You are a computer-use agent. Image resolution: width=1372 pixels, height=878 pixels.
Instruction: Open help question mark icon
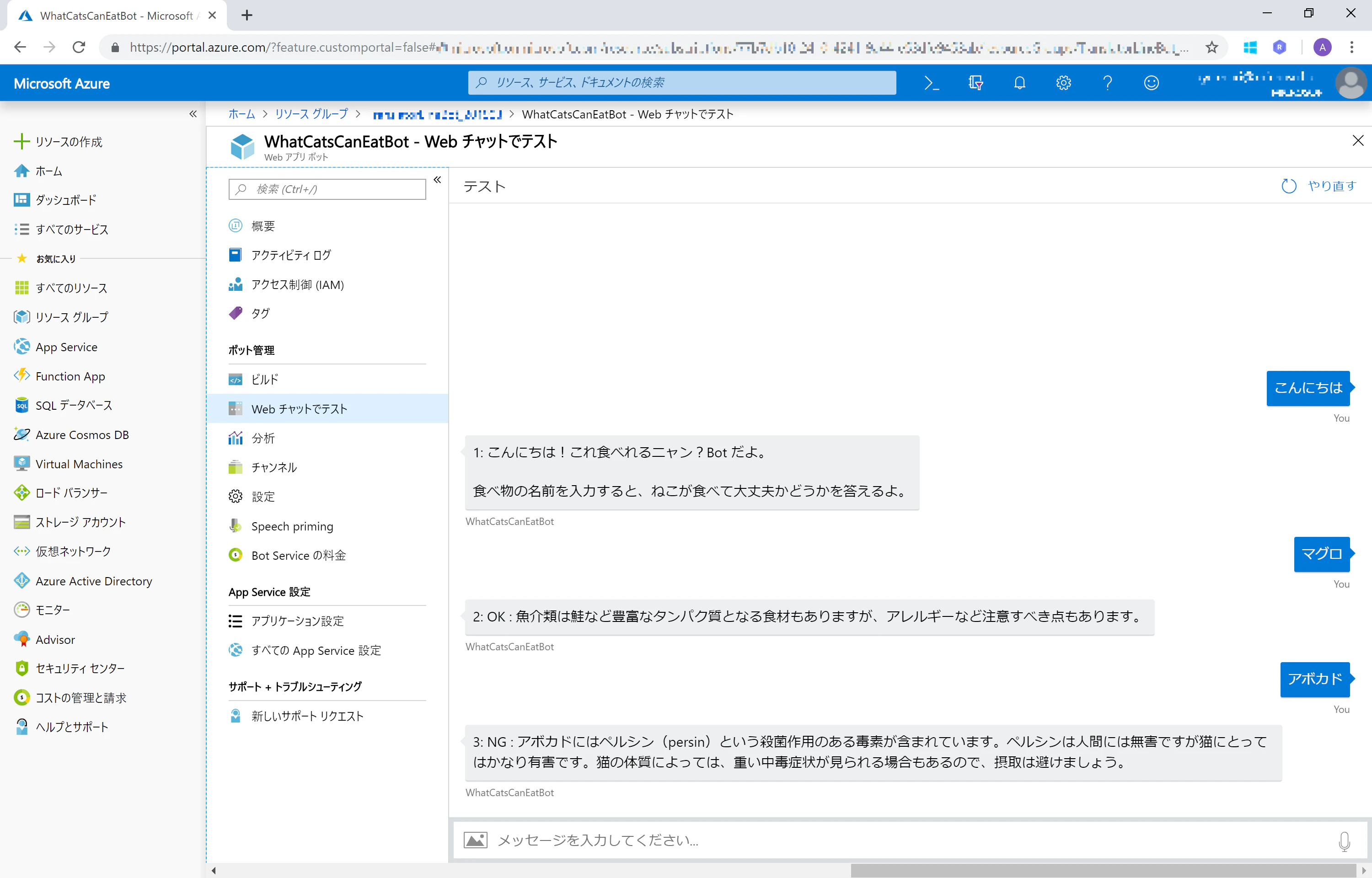pyautogui.click(x=1108, y=83)
